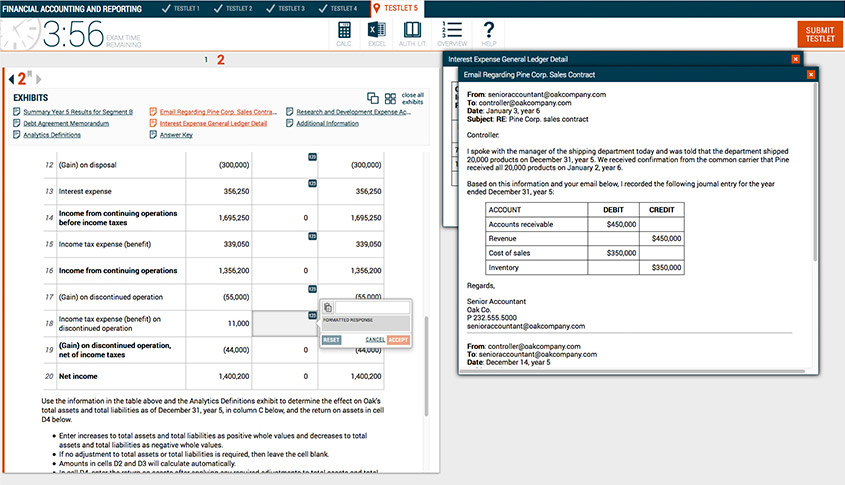Click the copy icon in response popup
This screenshot has height=485, width=845.
tap(328, 308)
